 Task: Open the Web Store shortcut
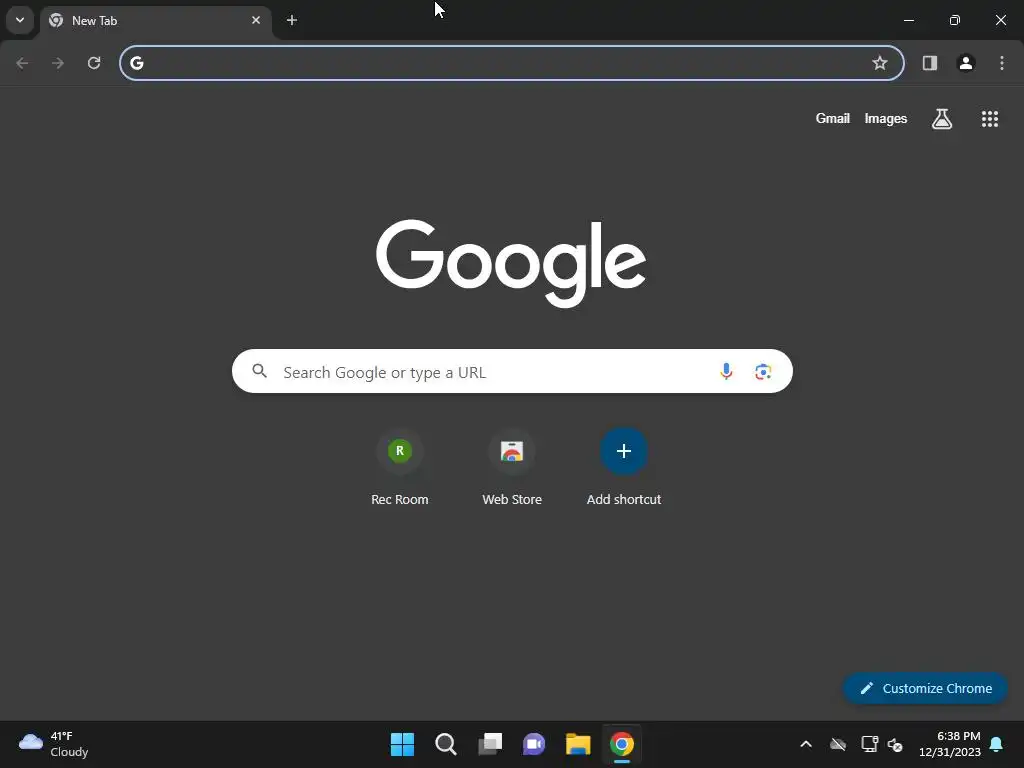click(512, 467)
